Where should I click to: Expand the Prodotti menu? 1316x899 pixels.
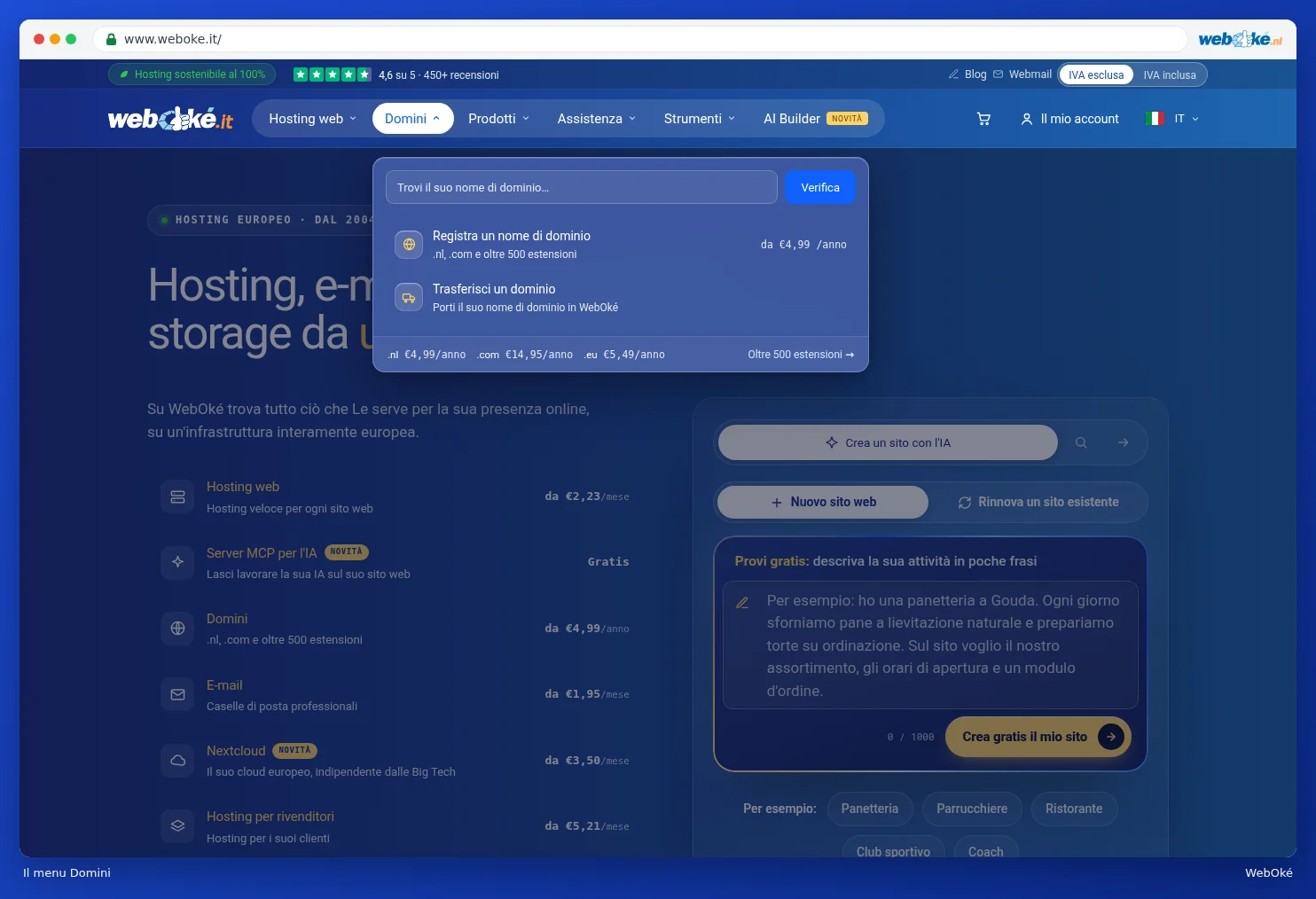498,119
